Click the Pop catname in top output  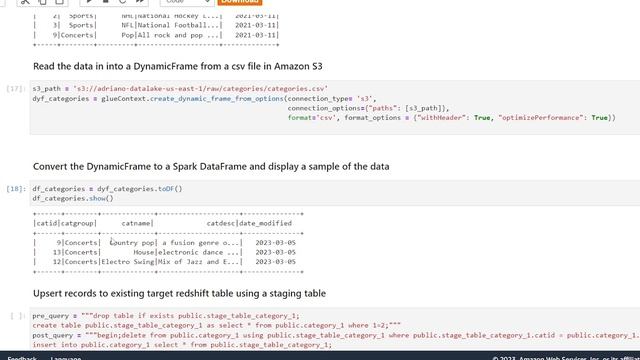[128, 35]
